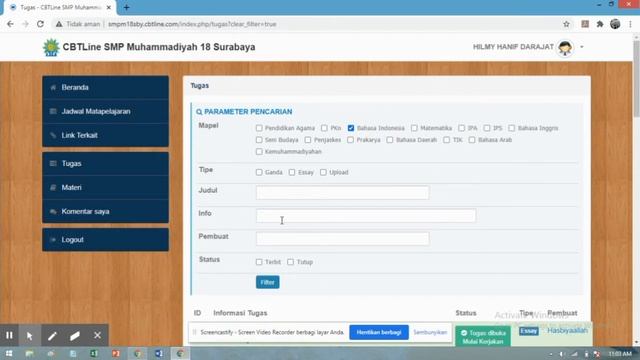
Task: Focus the Pembuat input field
Action: click(342, 239)
